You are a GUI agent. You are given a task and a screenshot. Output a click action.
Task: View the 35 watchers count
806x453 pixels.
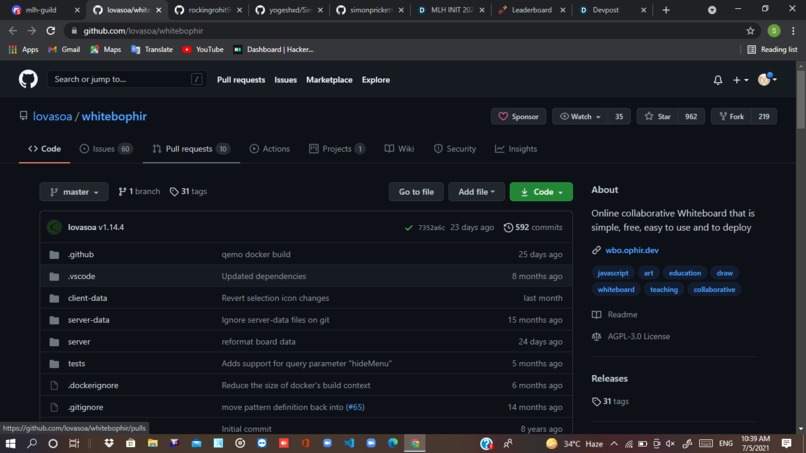(x=619, y=116)
